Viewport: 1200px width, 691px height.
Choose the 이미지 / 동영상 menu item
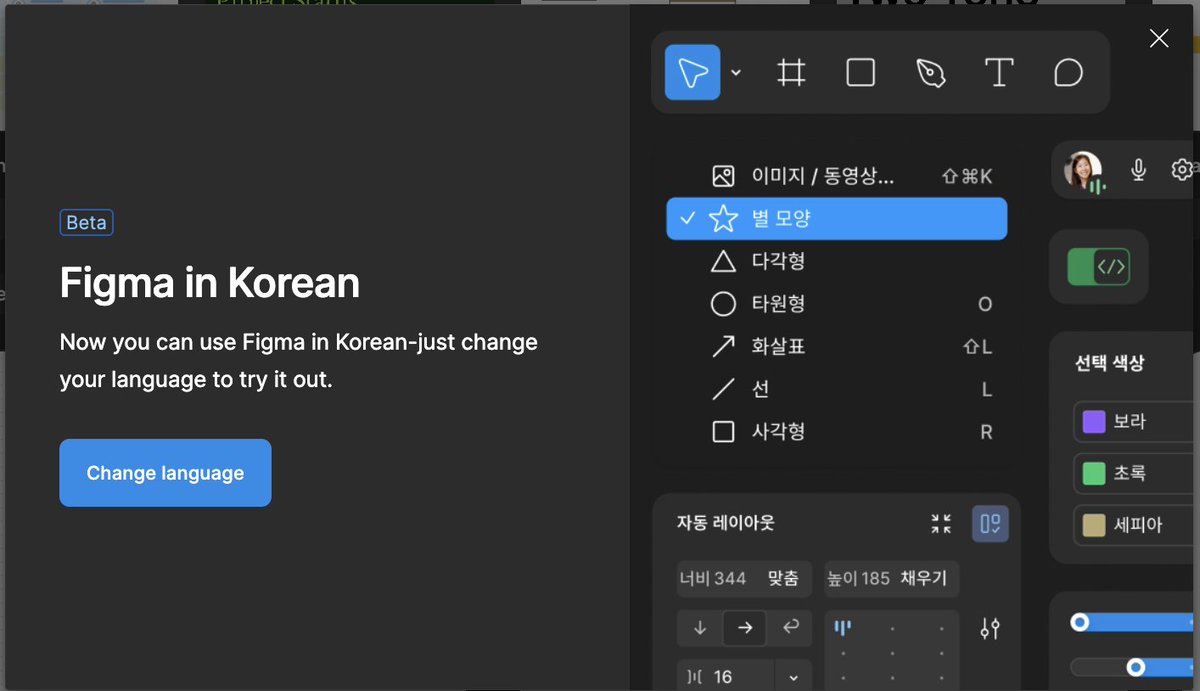coord(837,176)
